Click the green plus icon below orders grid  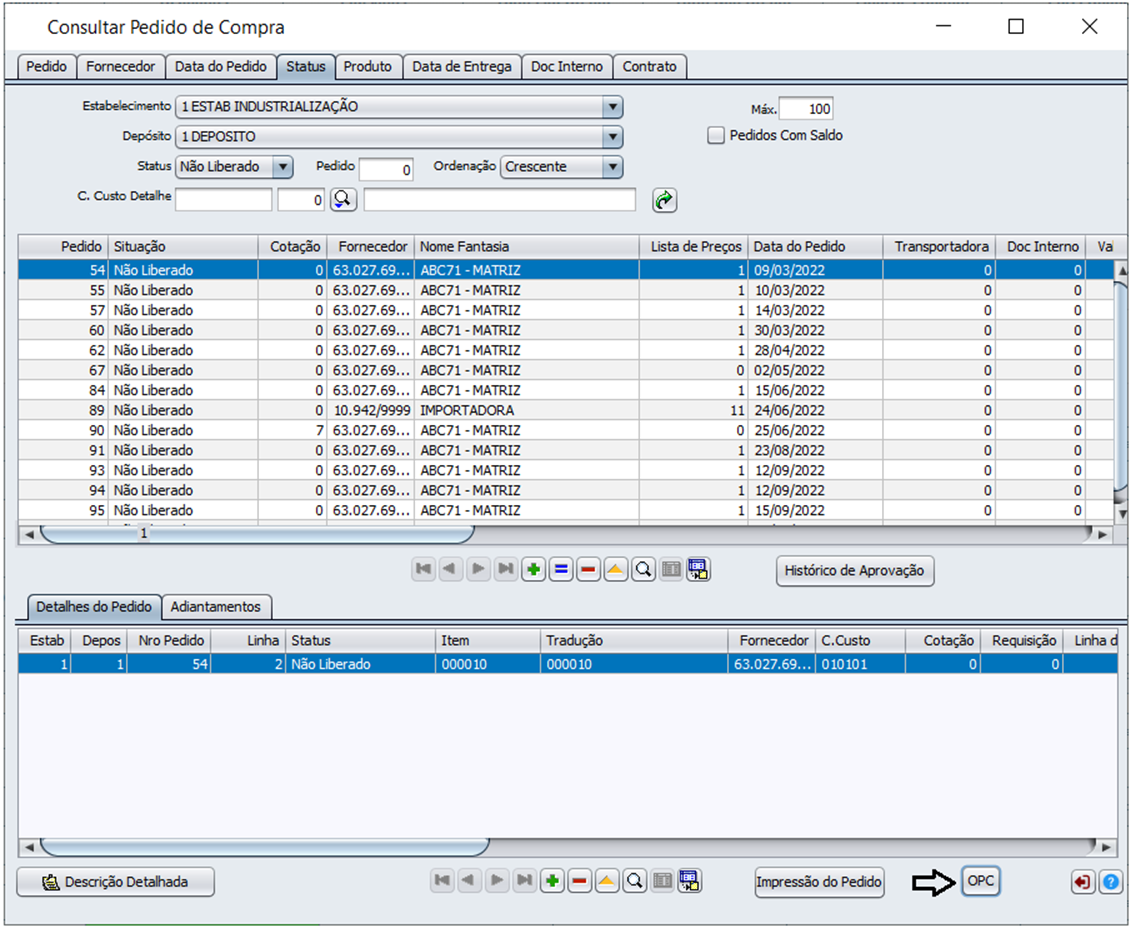pyautogui.click(x=534, y=570)
